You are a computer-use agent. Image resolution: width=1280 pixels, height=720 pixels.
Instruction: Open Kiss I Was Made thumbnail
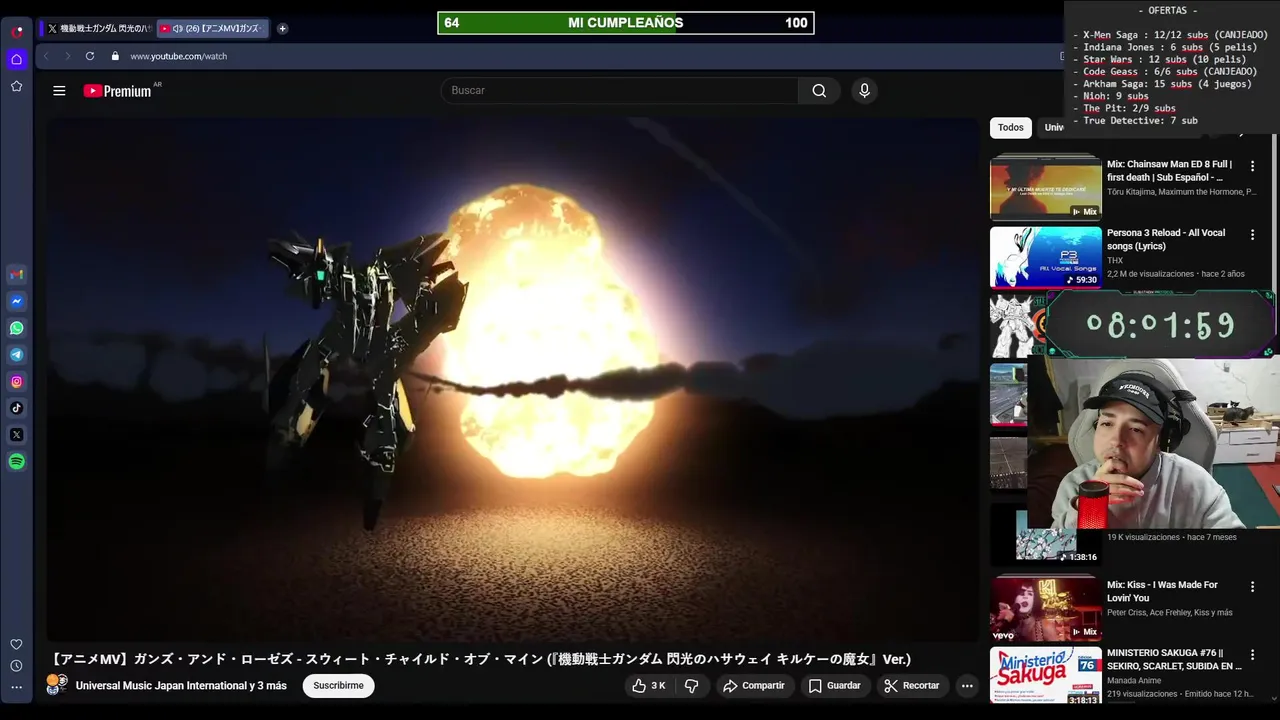pyautogui.click(x=1046, y=608)
